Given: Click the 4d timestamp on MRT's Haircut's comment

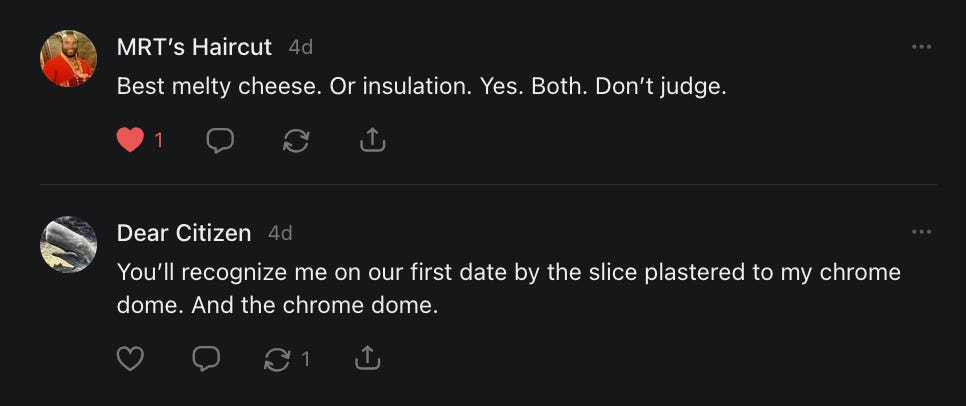Looking at the screenshot, I should (x=300, y=47).
